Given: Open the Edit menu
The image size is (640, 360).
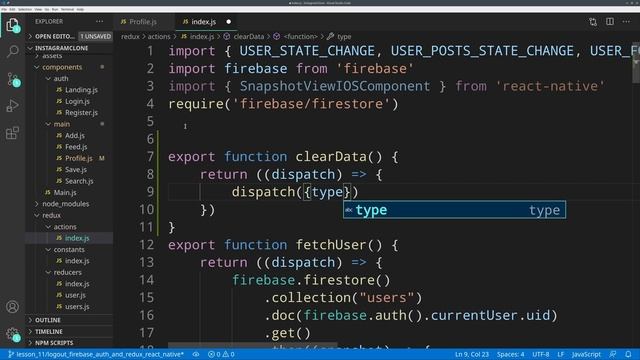Looking at the screenshot, I should point(12,9).
